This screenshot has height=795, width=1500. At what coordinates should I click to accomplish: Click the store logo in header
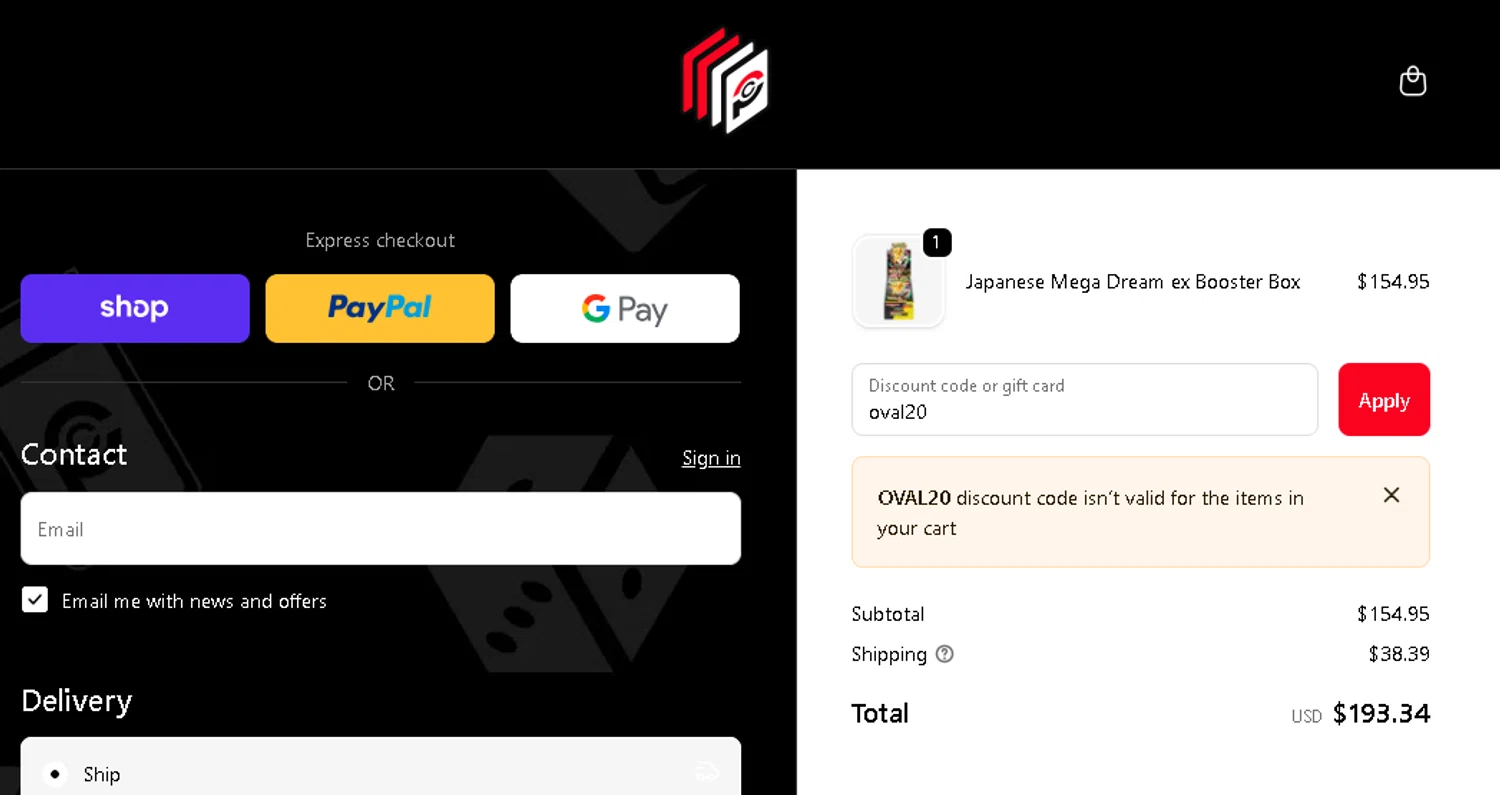click(x=726, y=80)
